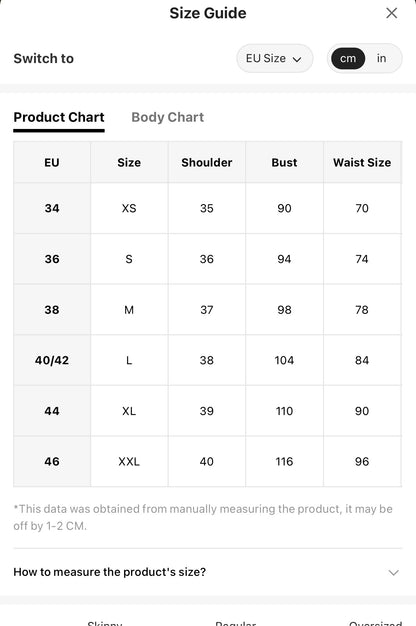The width and height of the screenshot is (416, 626).
Task: Click the chevron arrow beside EU Size
Action: pyautogui.click(x=297, y=59)
